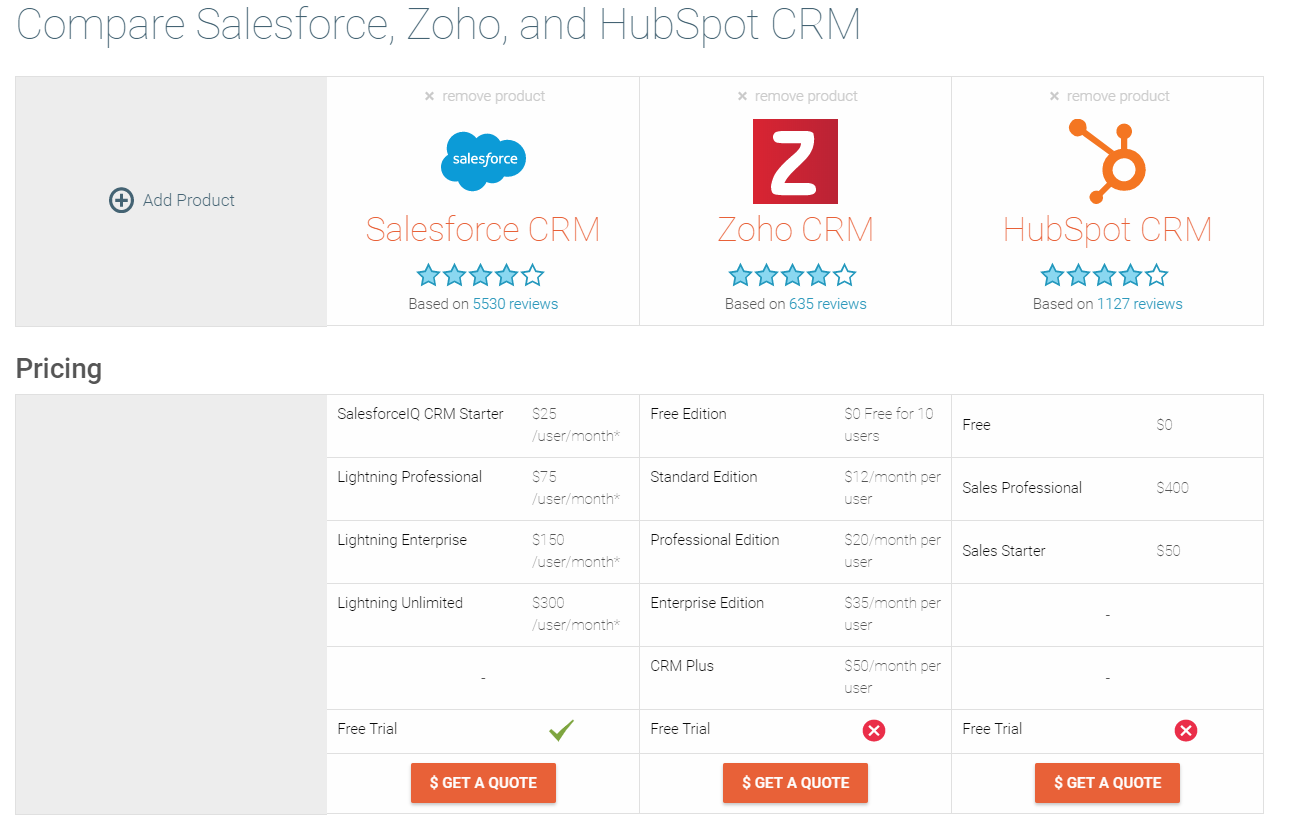
Task: Click Zoho CRM star rating
Action: tap(793, 275)
